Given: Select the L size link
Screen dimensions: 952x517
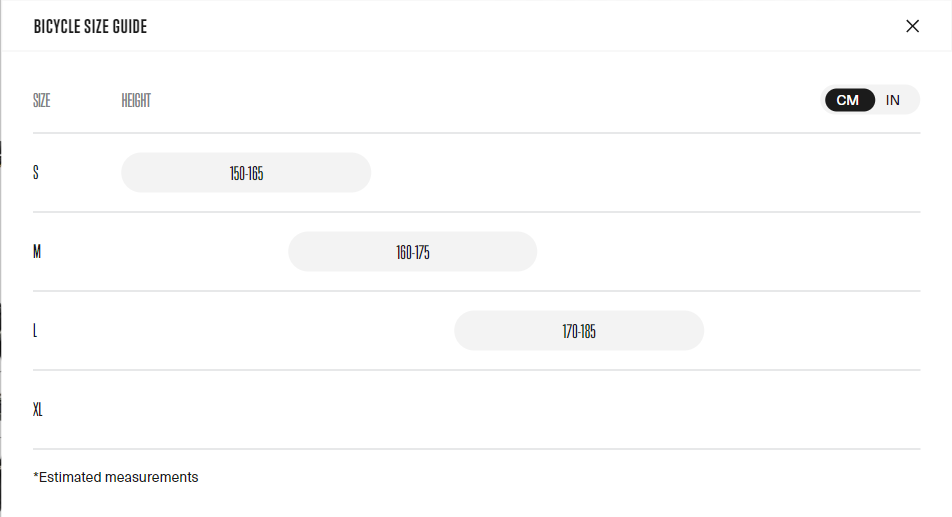Looking at the screenshot, I should pyautogui.click(x=35, y=331).
